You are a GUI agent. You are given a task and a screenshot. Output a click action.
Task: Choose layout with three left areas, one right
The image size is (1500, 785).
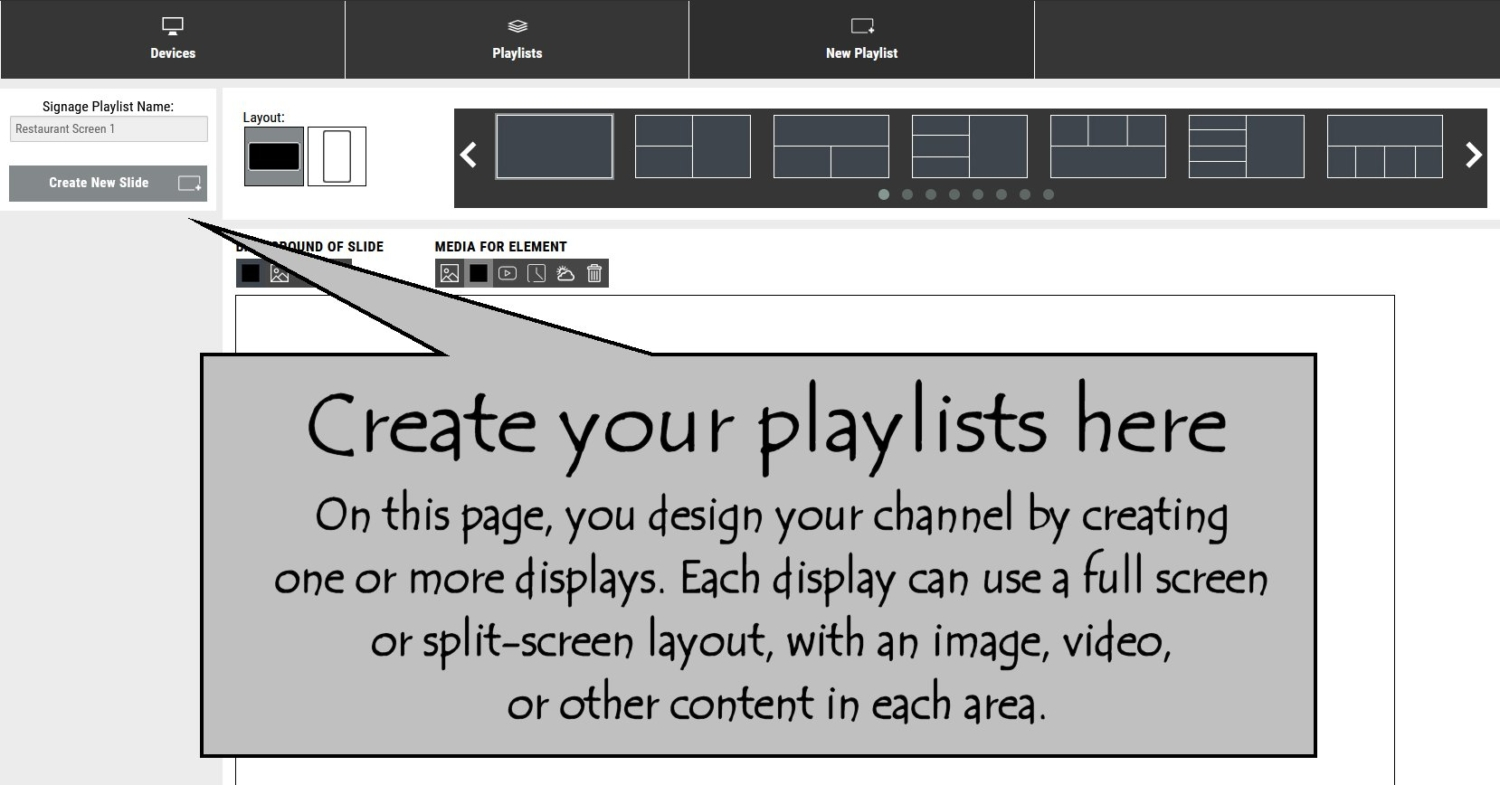point(969,147)
